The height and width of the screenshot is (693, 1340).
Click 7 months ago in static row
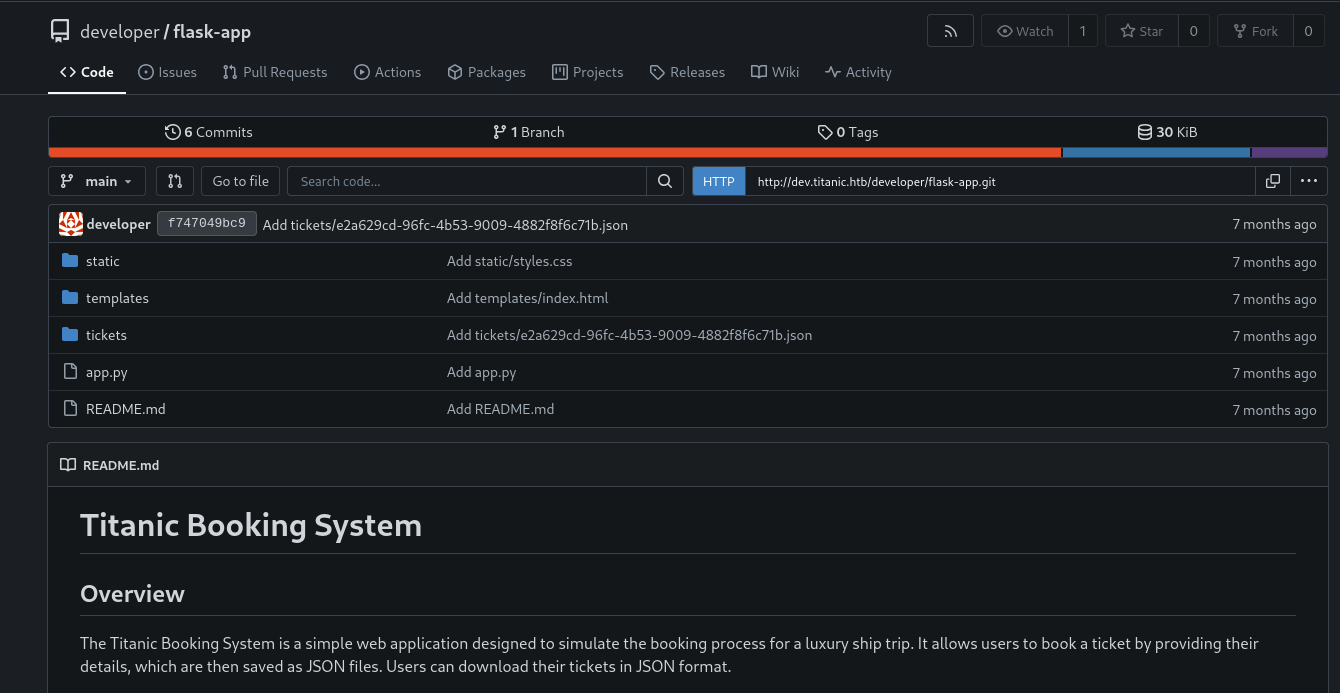point(1274,262)
